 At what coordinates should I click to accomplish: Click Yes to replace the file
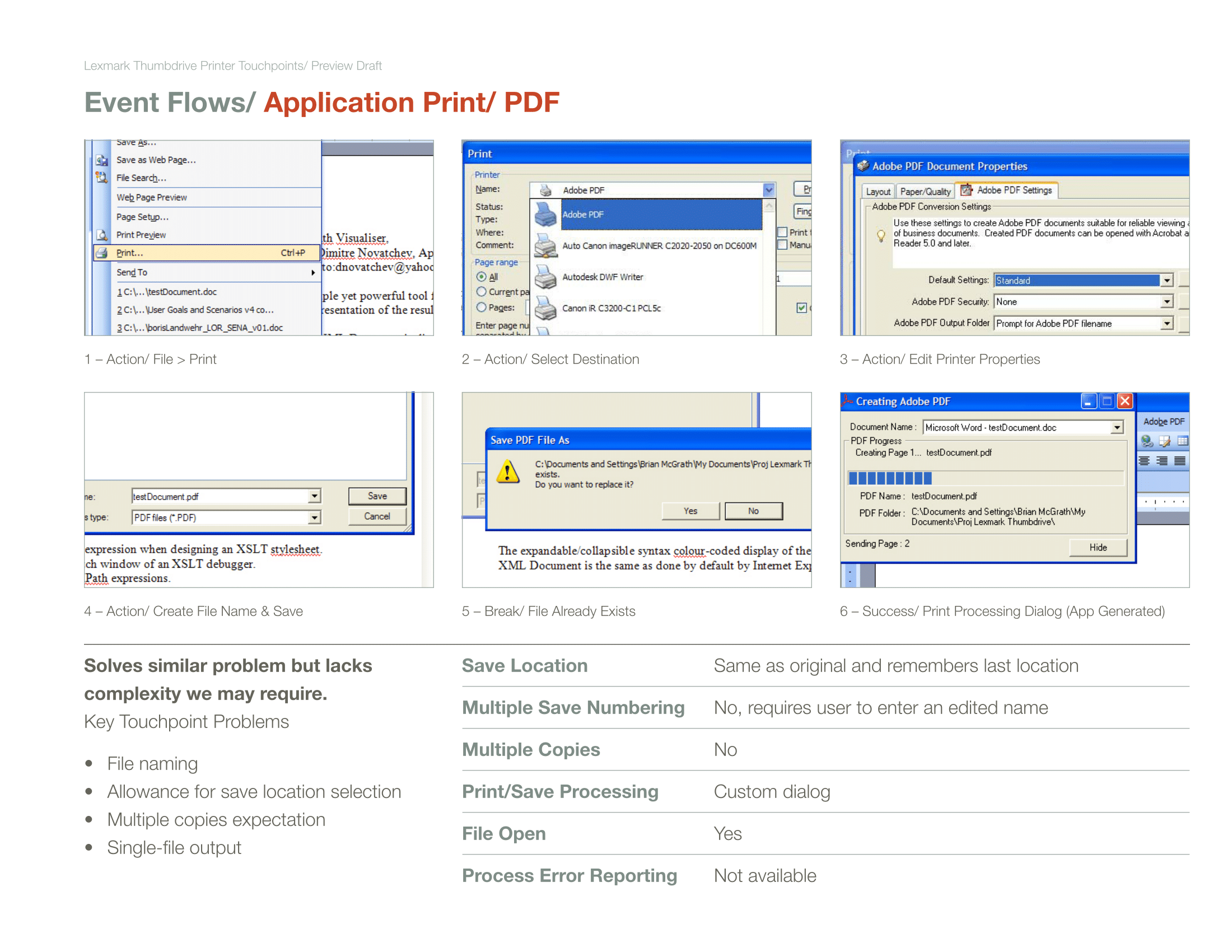click(690, 511)
